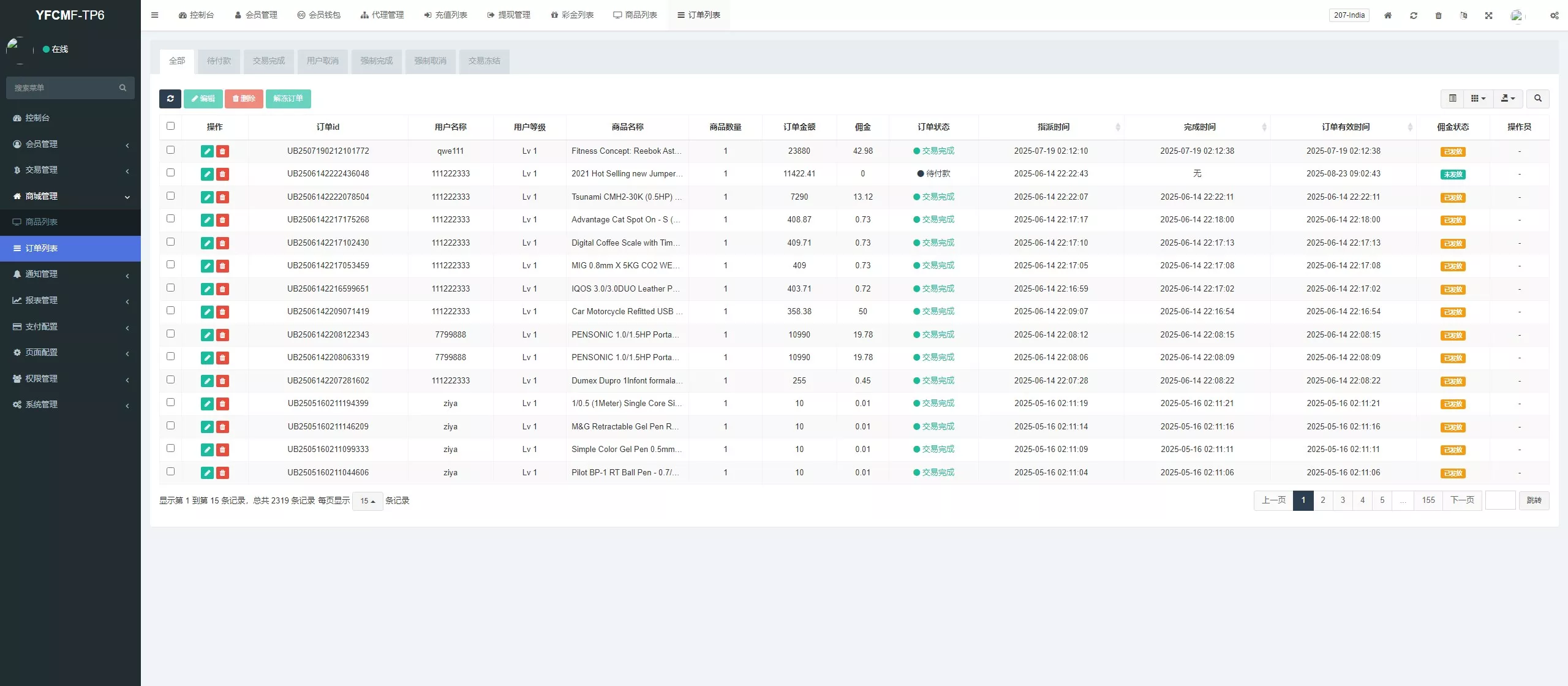Select all orders with header checkbox
Screen dimensions: 1568x686
point(171,126)
